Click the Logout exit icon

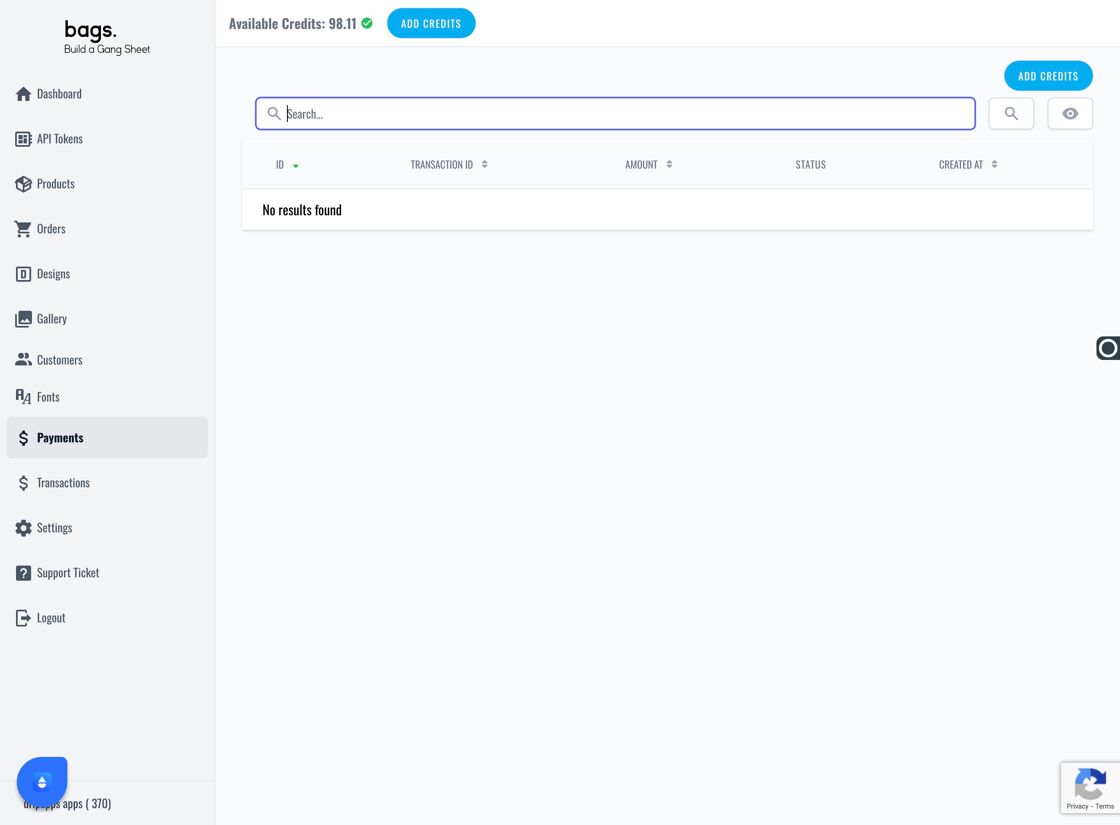pos(24,618)
